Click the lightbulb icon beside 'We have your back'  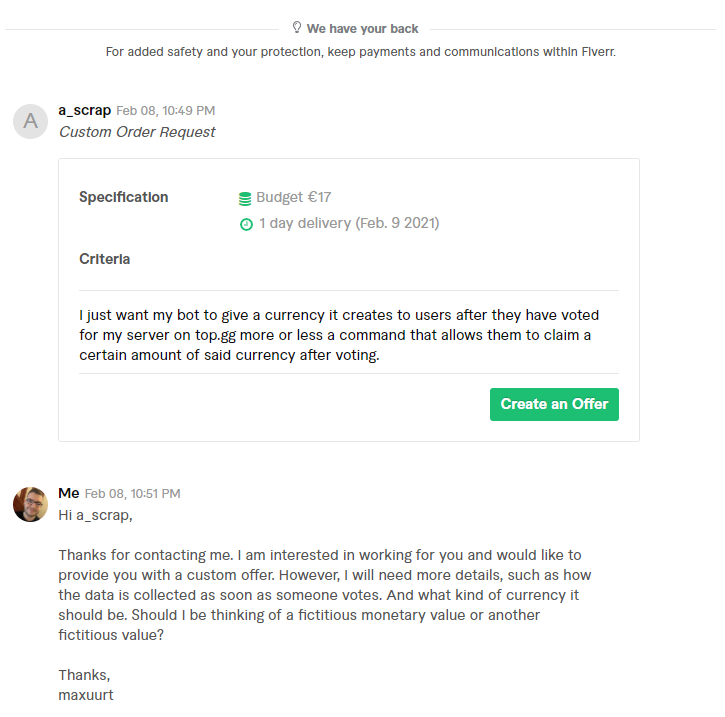(x=296, y=28)
